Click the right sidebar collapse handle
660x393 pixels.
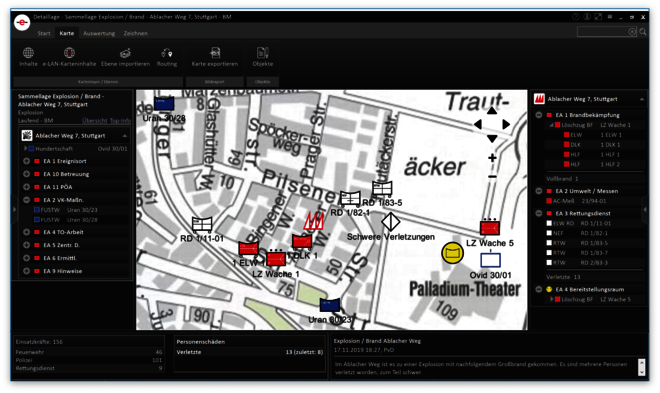pyautogui.click(x=644, y=209)
